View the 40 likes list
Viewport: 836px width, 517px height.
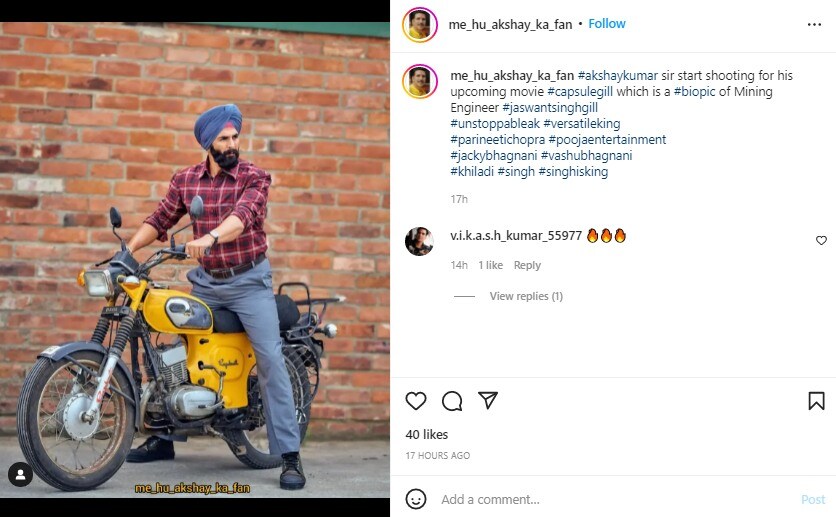[427, 435]
